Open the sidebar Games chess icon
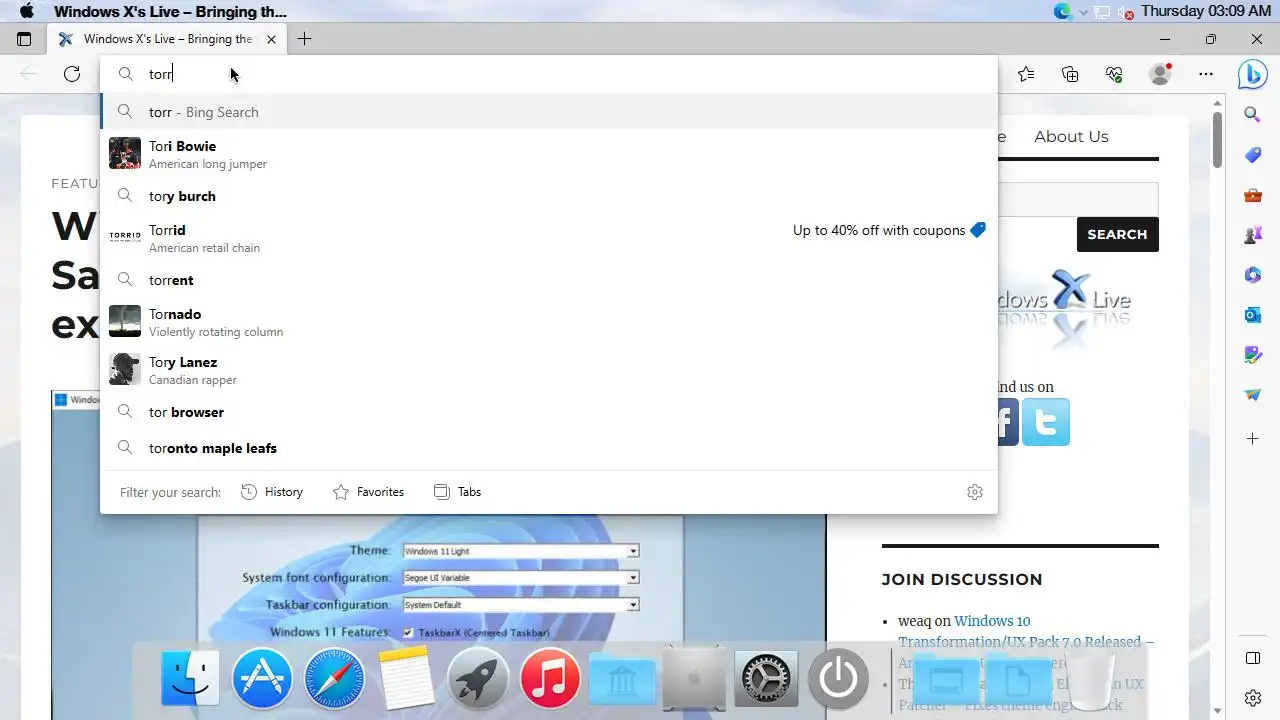 point(1252,236)
